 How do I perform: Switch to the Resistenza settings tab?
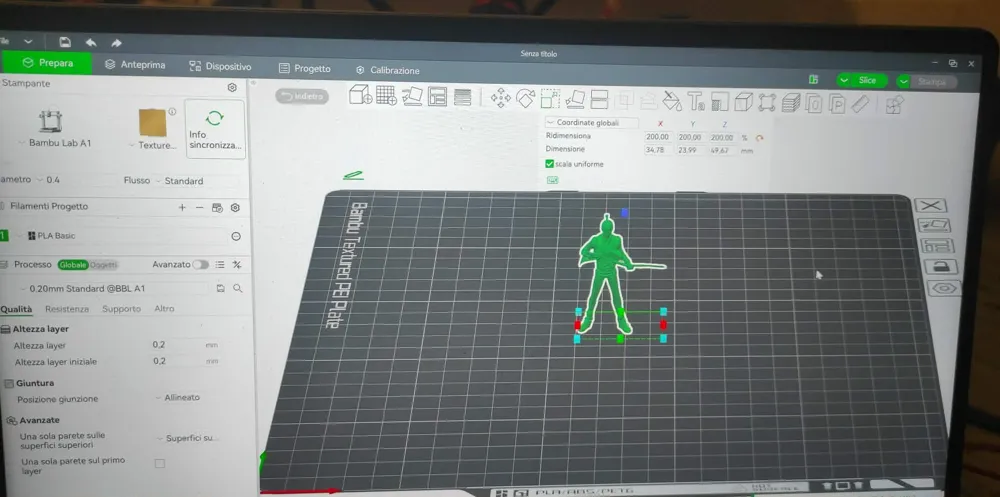67,309
